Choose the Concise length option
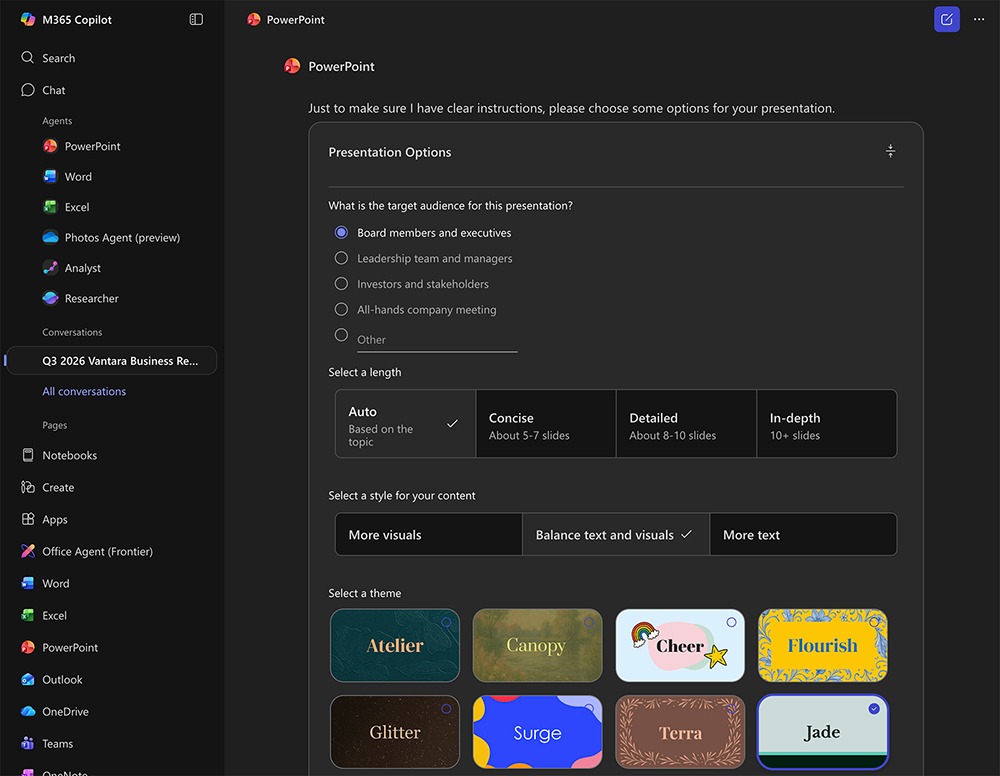This screenshot has height=776, width=1000. (545, 424)
